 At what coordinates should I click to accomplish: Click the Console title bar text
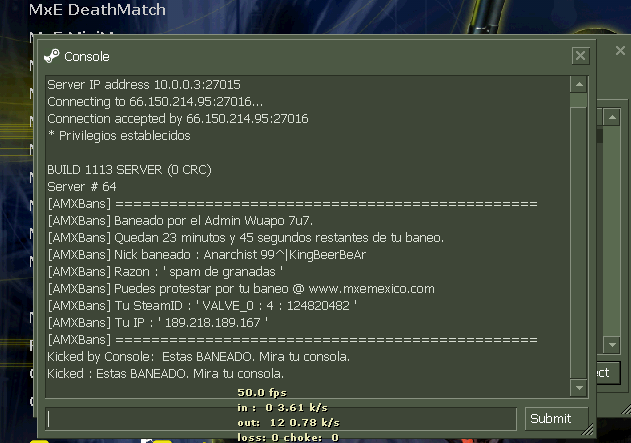click(87, 57)
